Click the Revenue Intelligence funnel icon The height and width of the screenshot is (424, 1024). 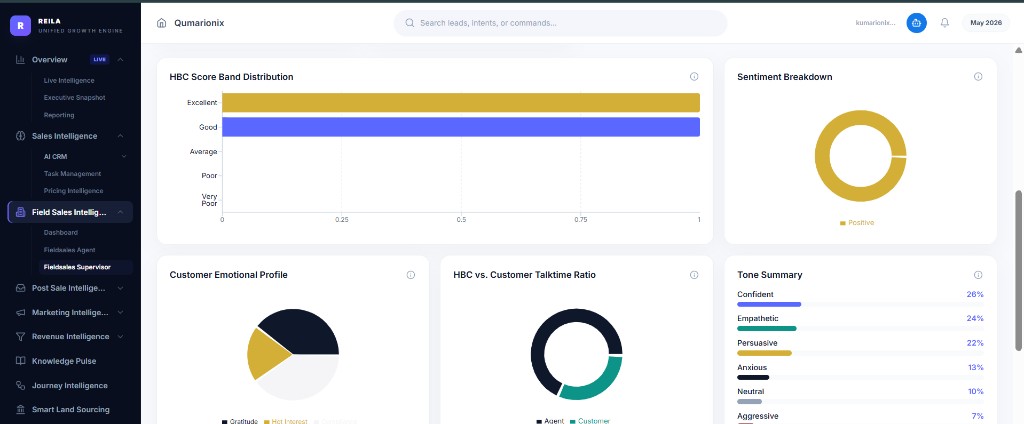click(x=20, y=336)
